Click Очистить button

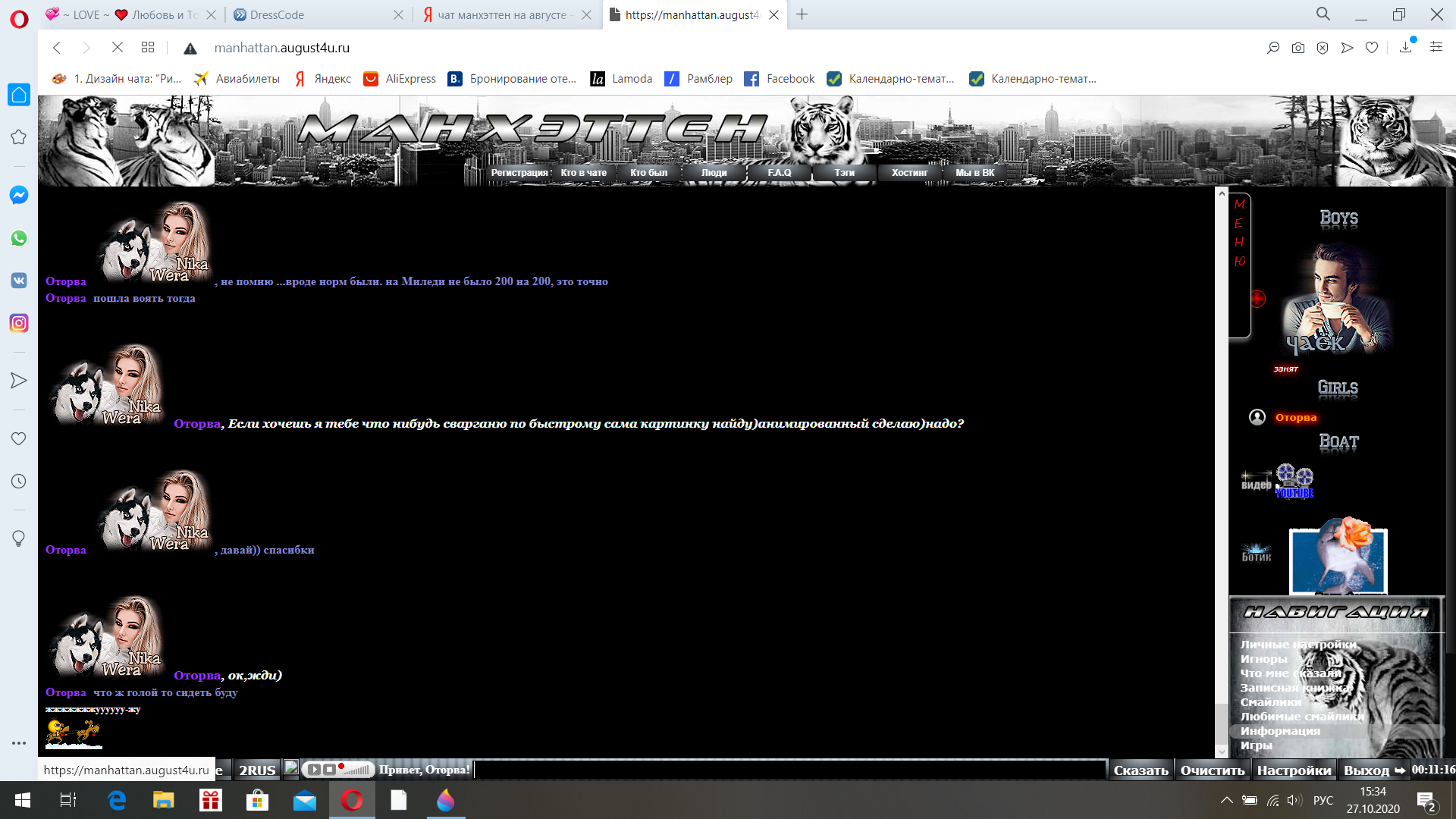point(1213,770)
